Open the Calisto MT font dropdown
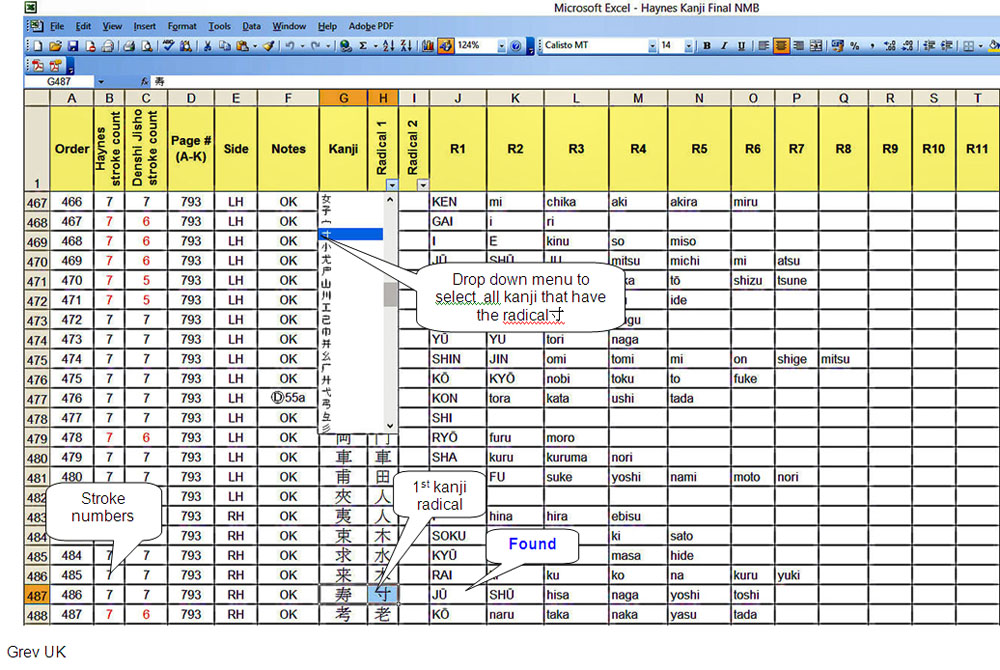1000x670 pixels. 652,46
